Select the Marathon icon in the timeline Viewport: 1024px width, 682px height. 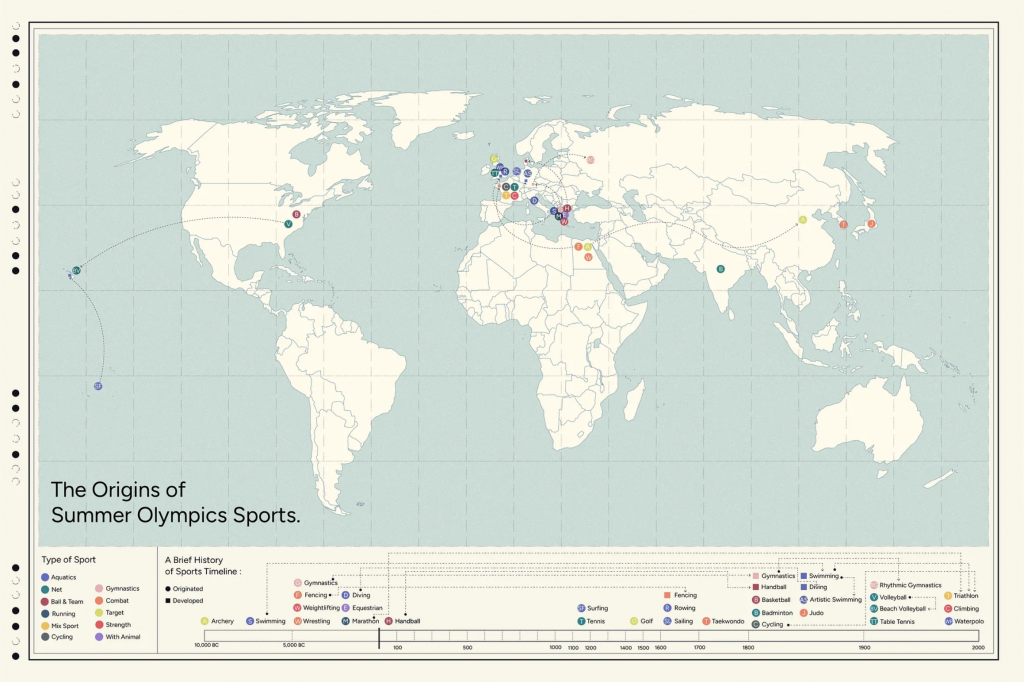[x=345, y=621]
